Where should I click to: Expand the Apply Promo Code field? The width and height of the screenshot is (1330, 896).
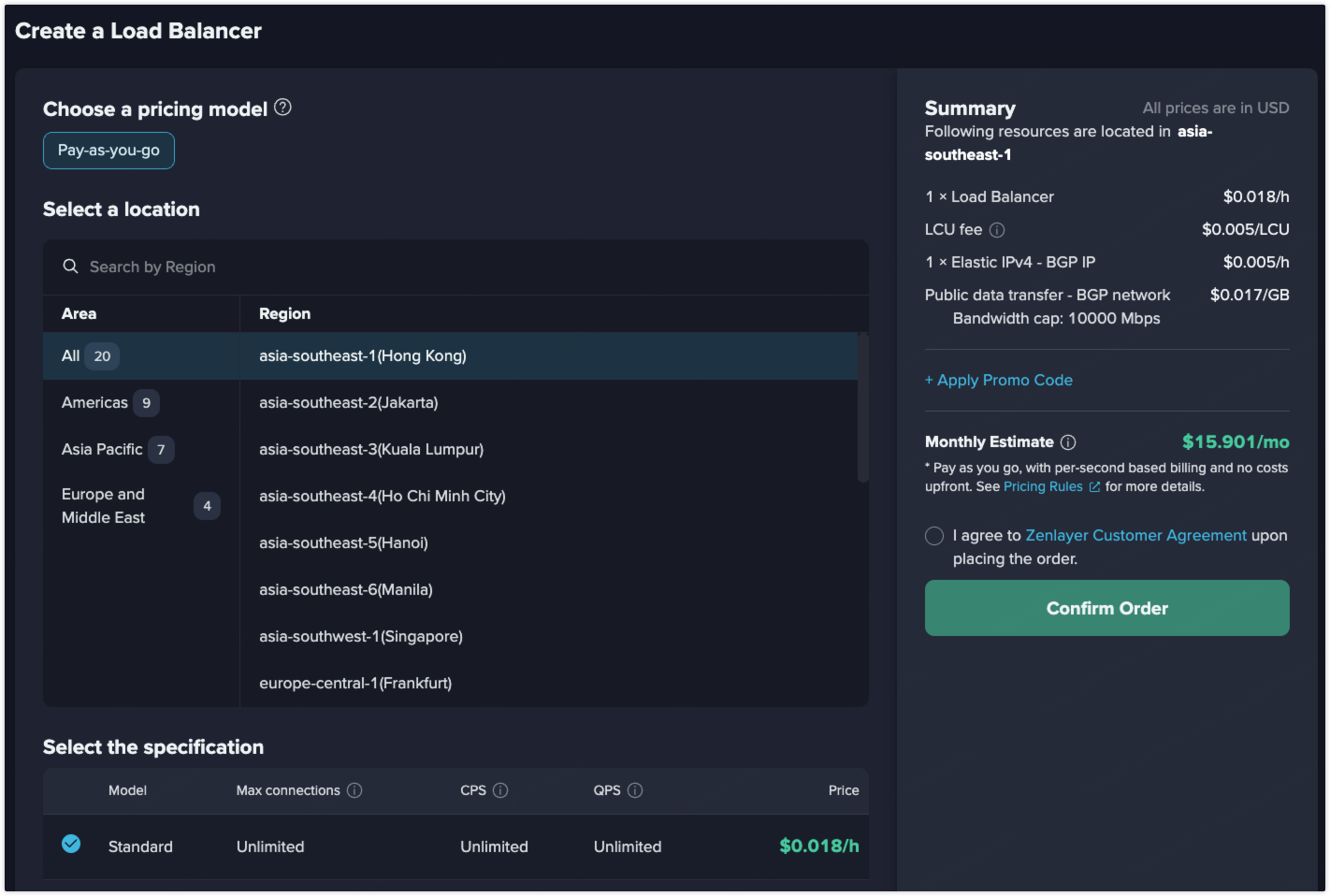click(998, 380)
